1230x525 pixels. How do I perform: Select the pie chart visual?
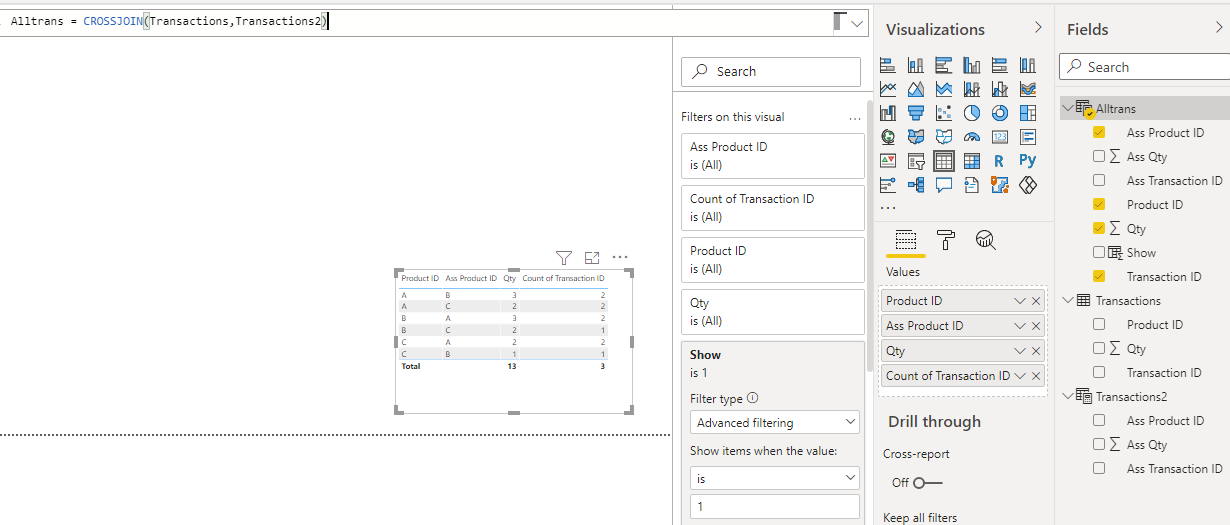(972, 113)
